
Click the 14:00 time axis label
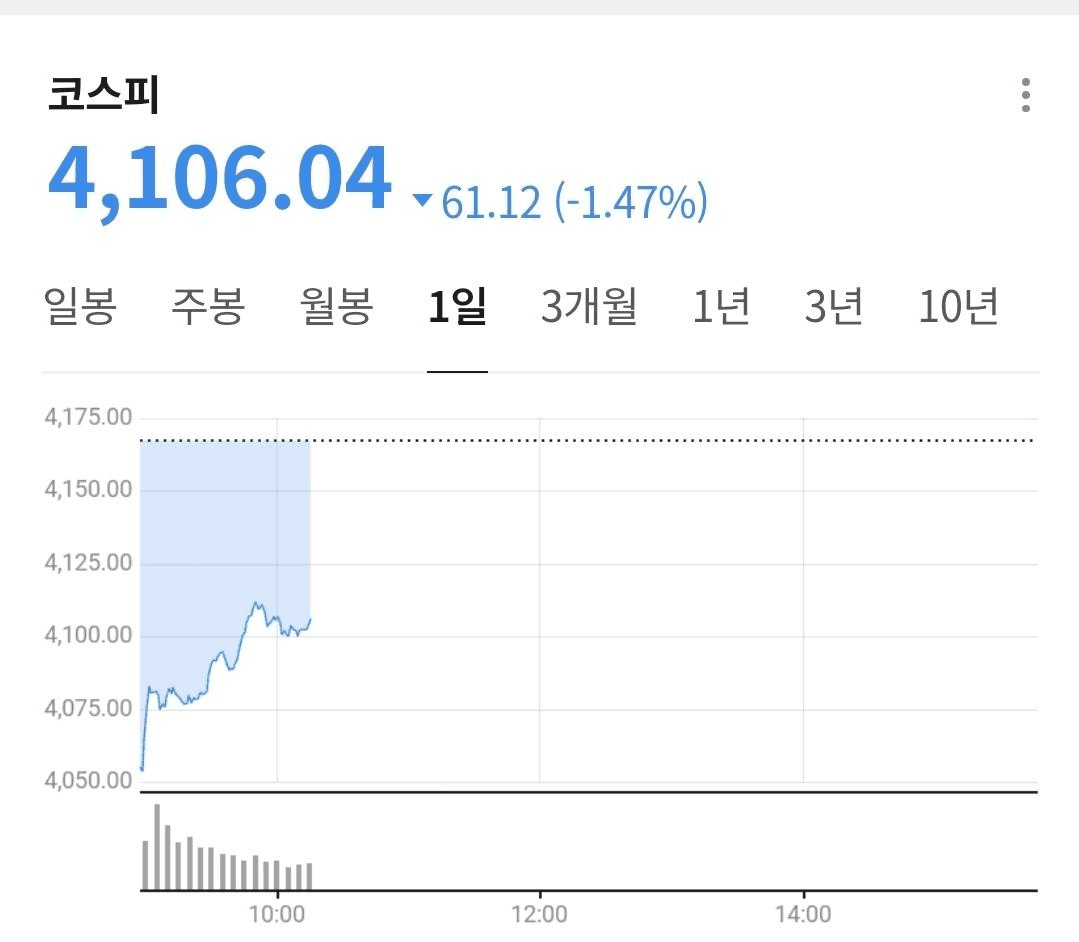coord(803,914)
